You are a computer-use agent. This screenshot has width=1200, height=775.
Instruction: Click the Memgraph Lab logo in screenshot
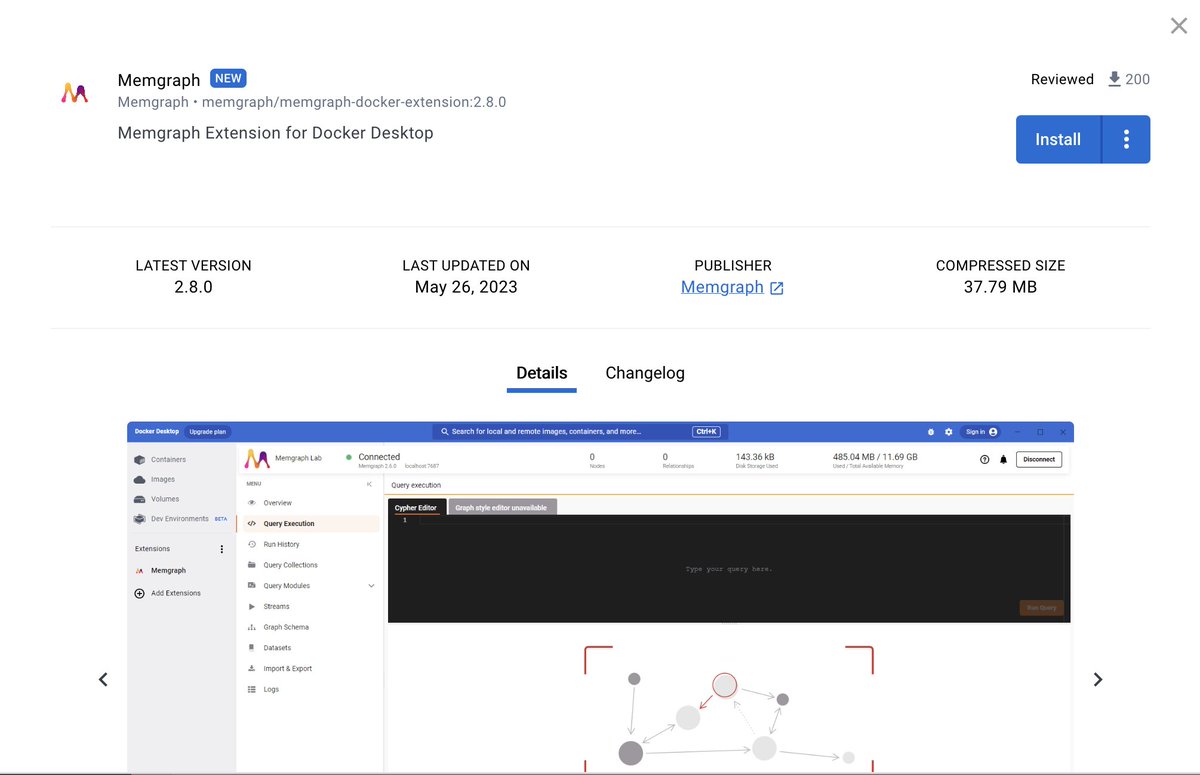[x=257, y=459]
